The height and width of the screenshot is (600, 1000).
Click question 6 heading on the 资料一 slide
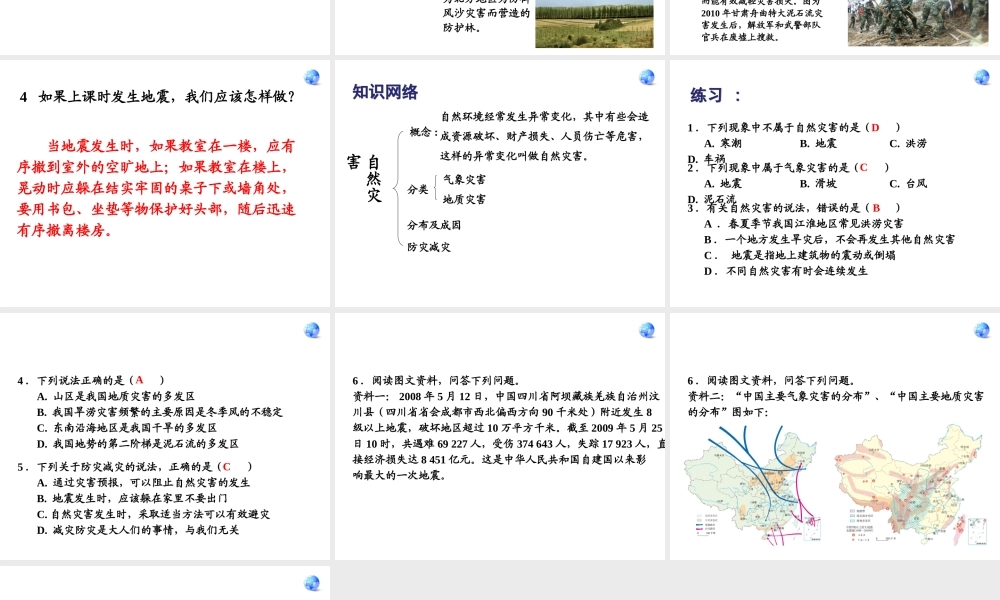pos(437,381)
